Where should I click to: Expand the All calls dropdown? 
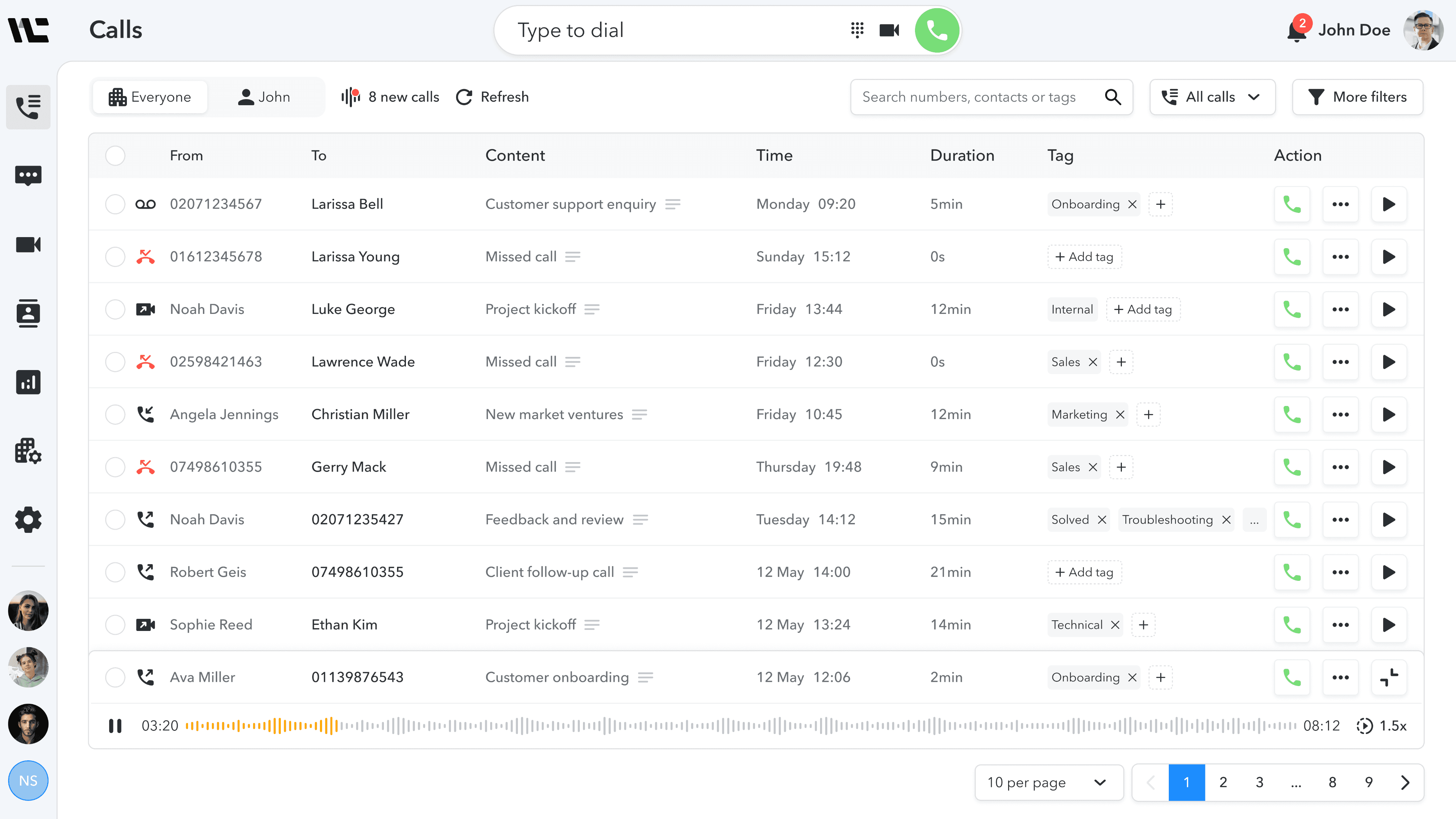coord(1212,97)
